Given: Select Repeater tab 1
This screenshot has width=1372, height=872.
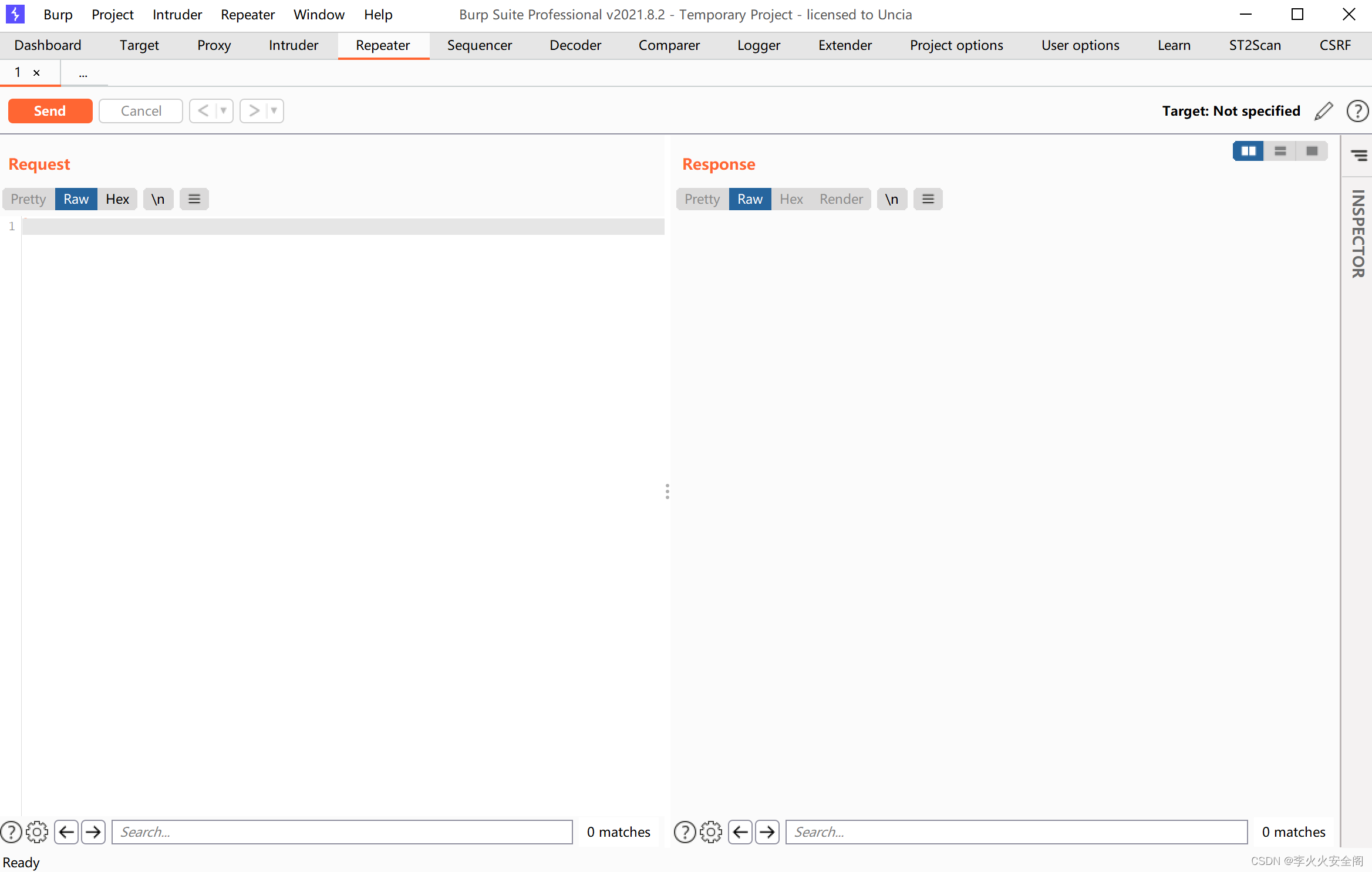Looking at the screenshot, I should pyautogui.click(x=18, y=72).
